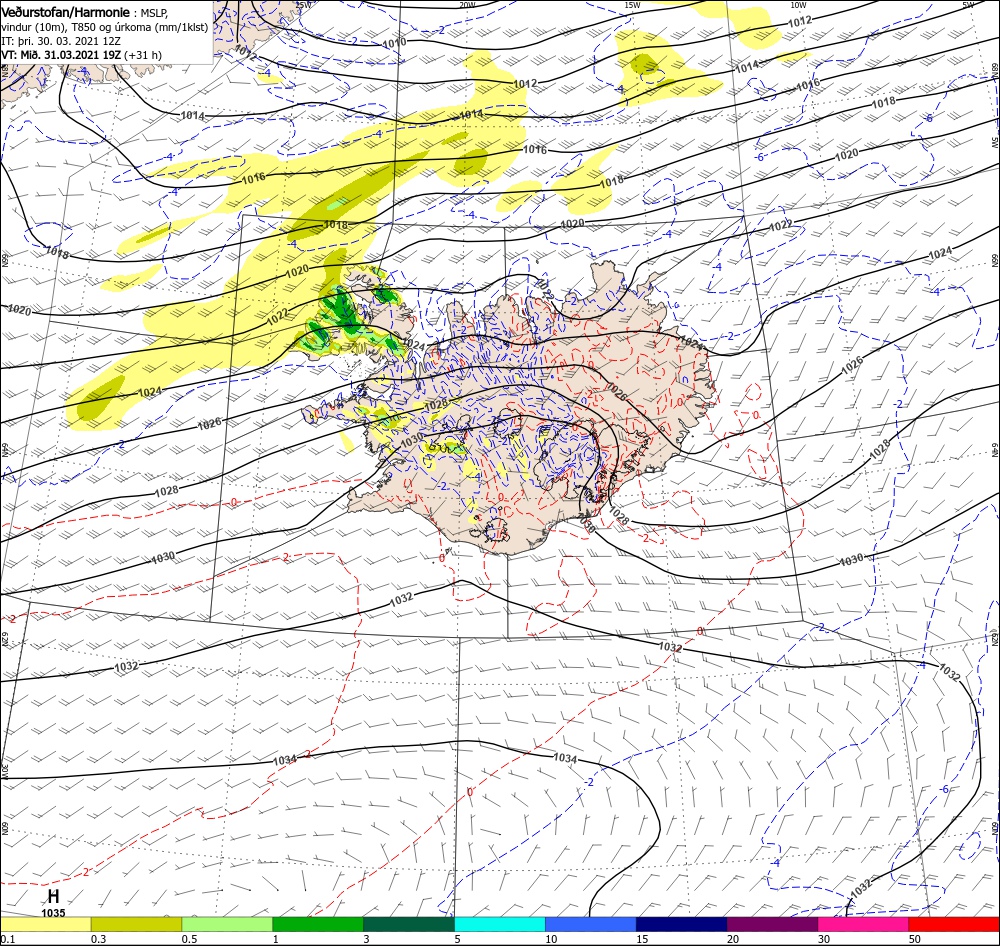Pick the light green 0.5 mm legend swatch

coord(227,925)
